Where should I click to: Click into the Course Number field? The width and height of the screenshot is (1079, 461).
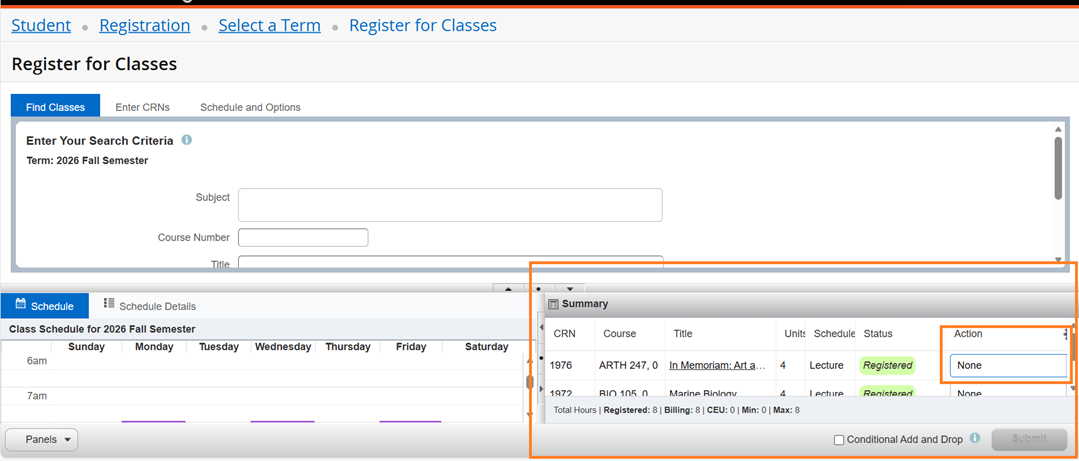(x=303, y=237)
